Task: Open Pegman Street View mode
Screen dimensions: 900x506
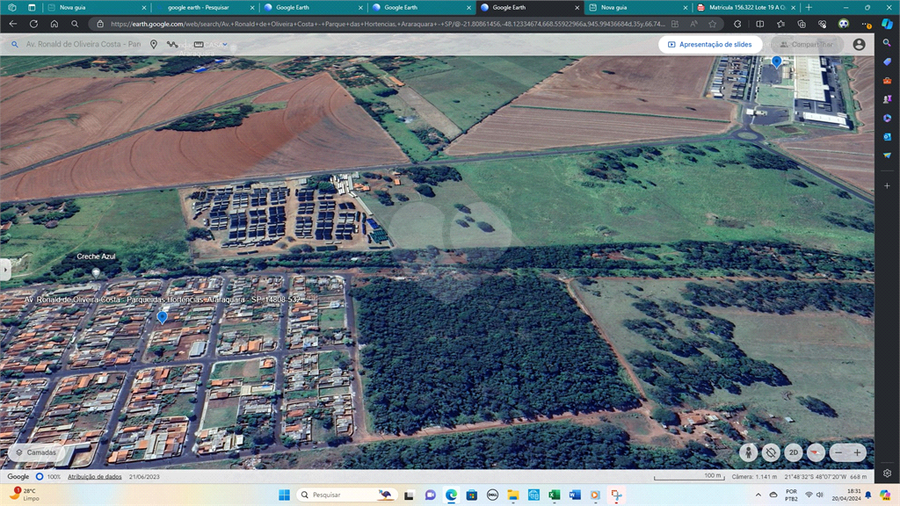Action: tap(748, 452)
